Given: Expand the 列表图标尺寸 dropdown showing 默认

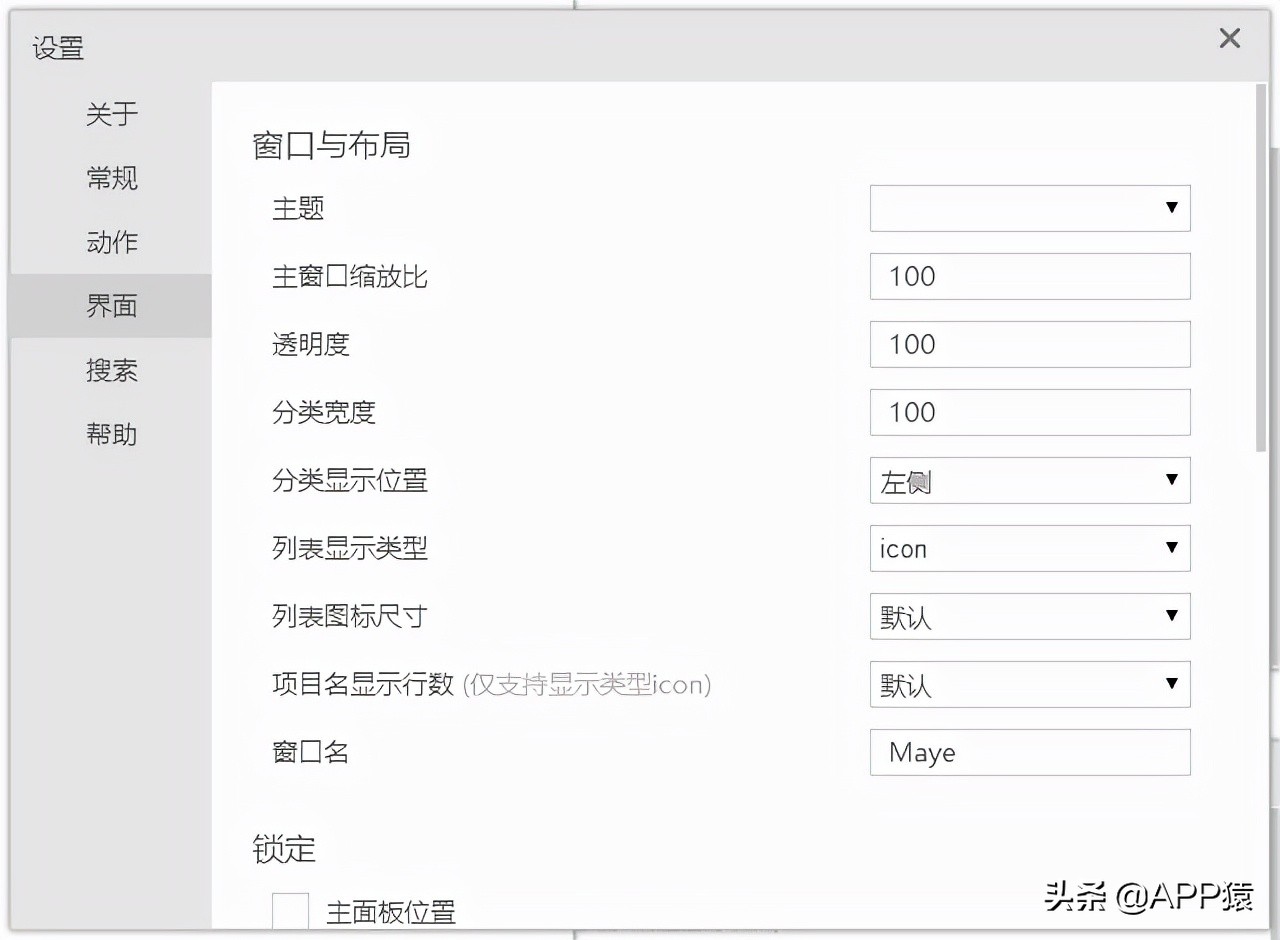Looking at the screenshot, I should click(x=1030, y=617).
